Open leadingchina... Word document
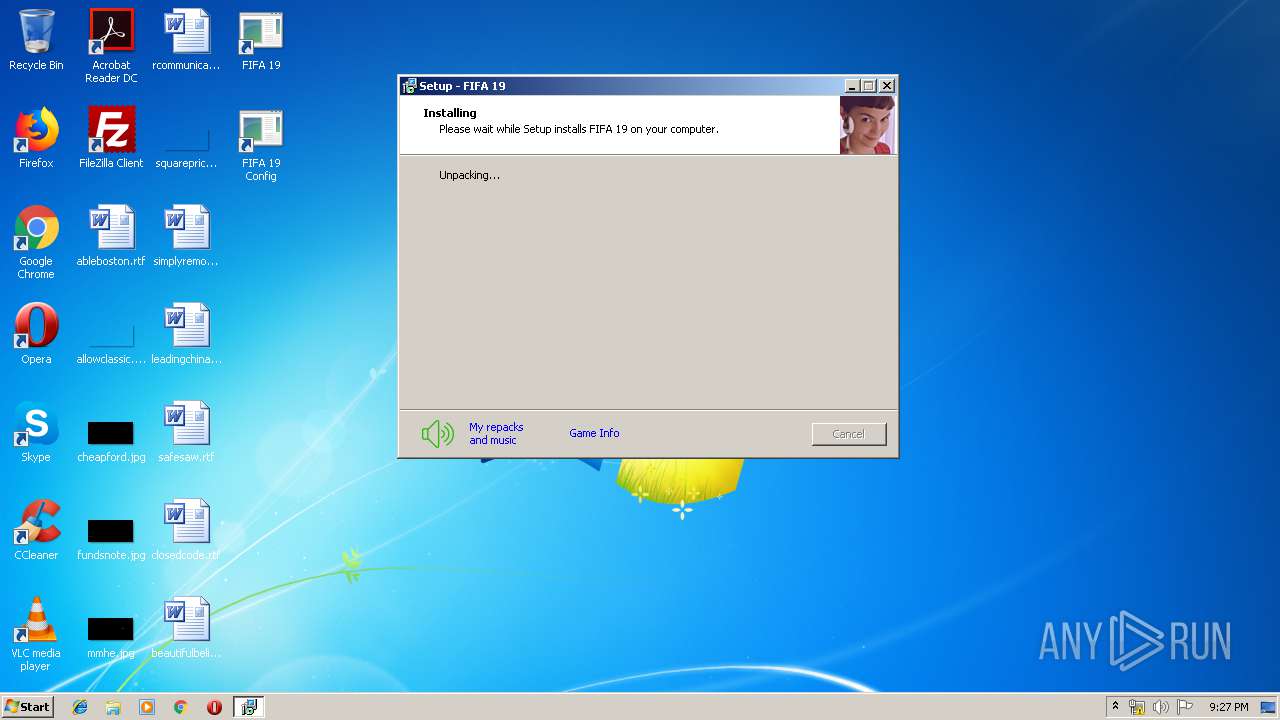 [186, 335]
